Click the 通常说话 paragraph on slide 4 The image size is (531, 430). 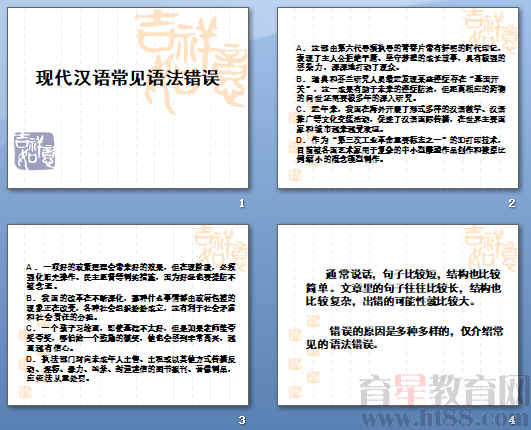(x=403, y=288)
